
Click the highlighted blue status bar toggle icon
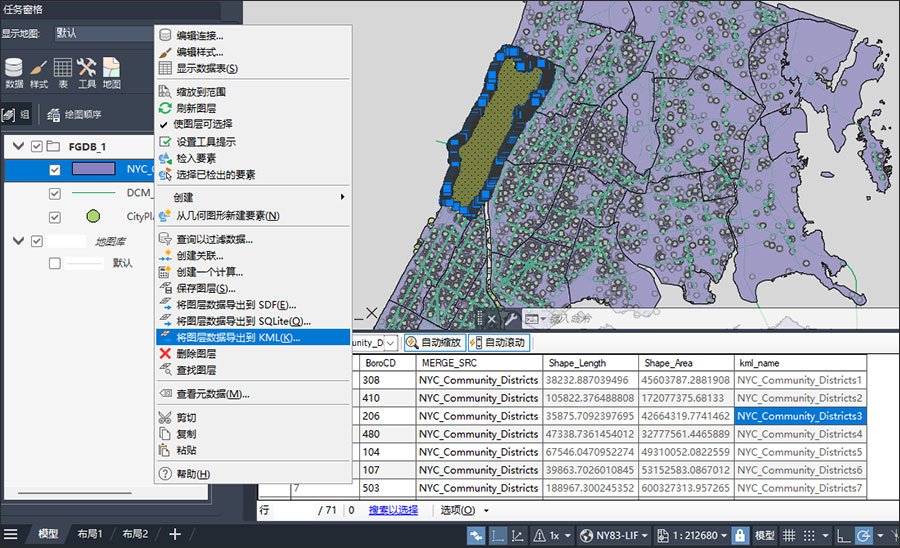476,535
